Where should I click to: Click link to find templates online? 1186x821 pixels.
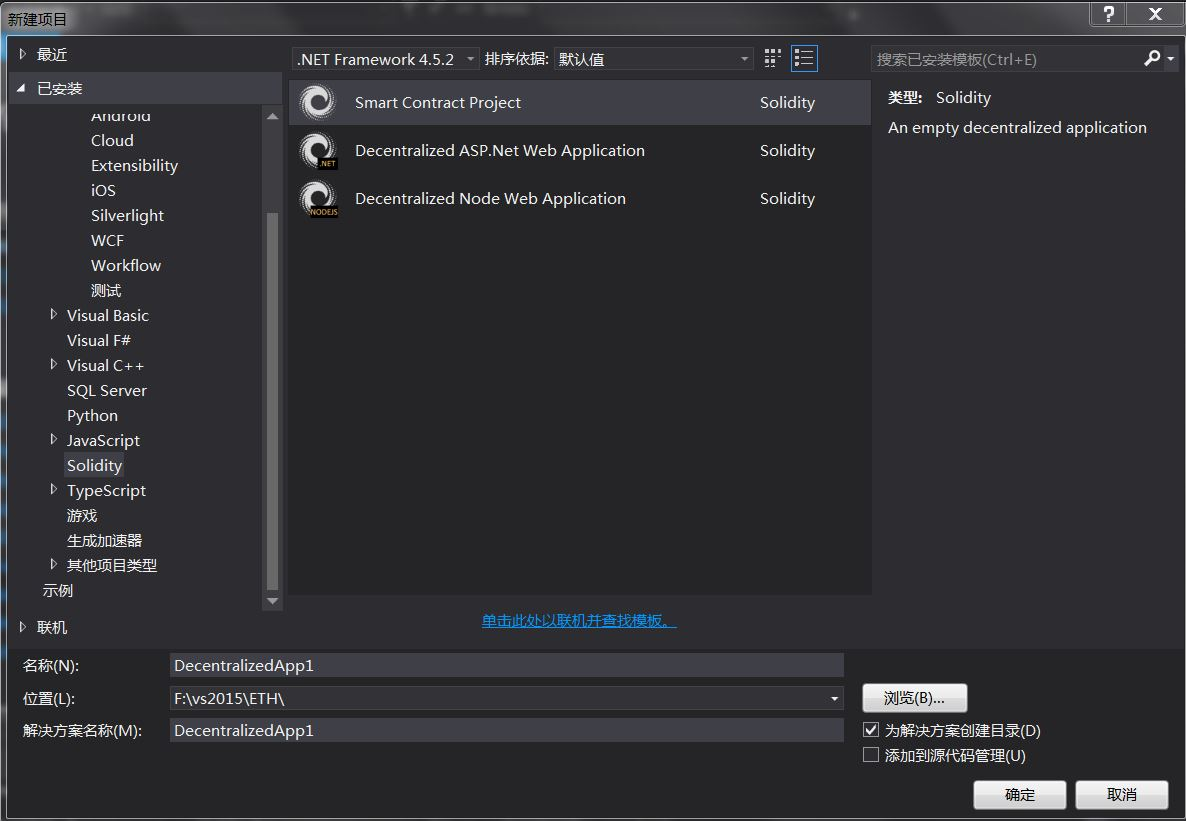point(579,620)
